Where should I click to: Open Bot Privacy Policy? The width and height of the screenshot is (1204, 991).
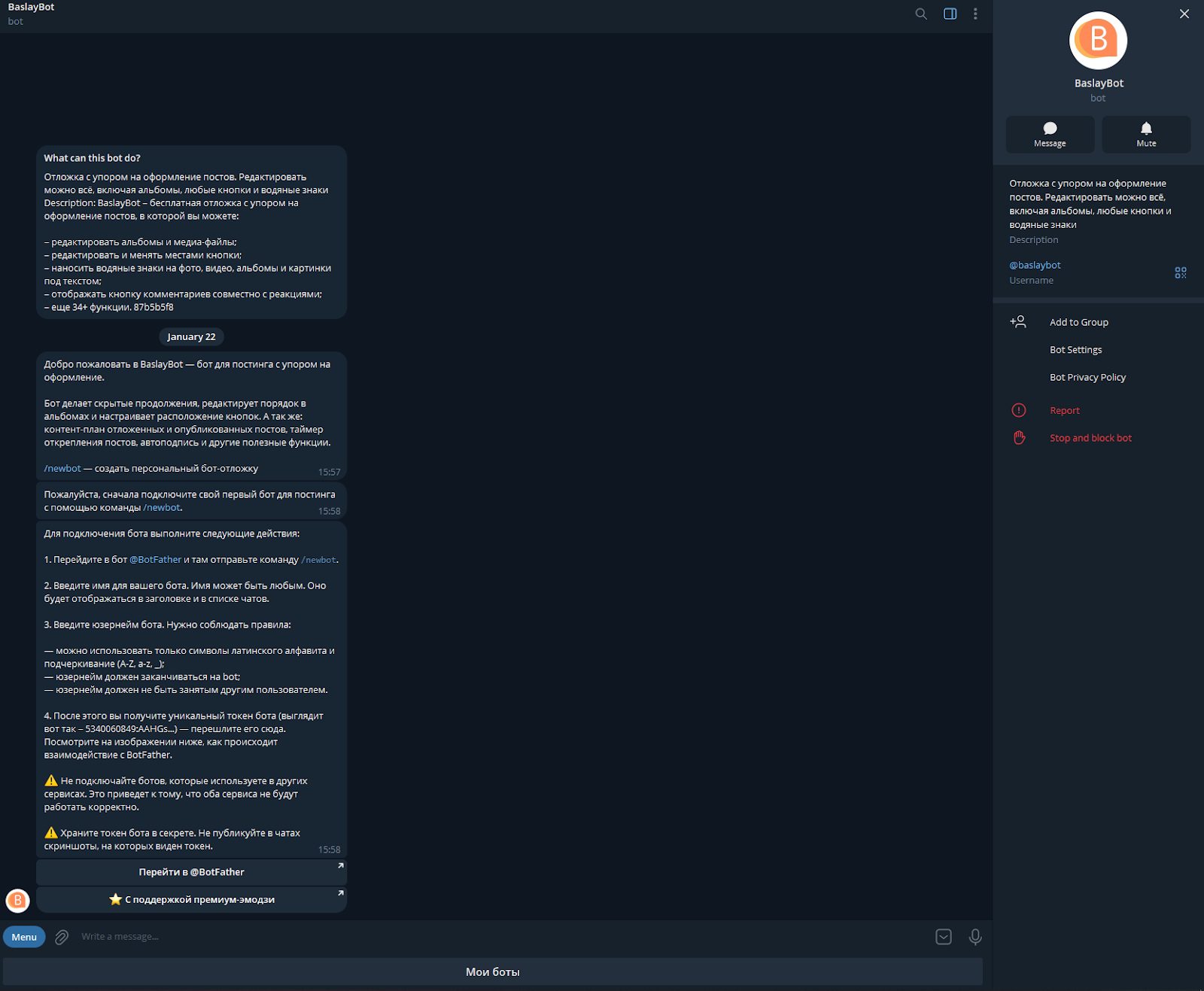tap(1087, 378)
